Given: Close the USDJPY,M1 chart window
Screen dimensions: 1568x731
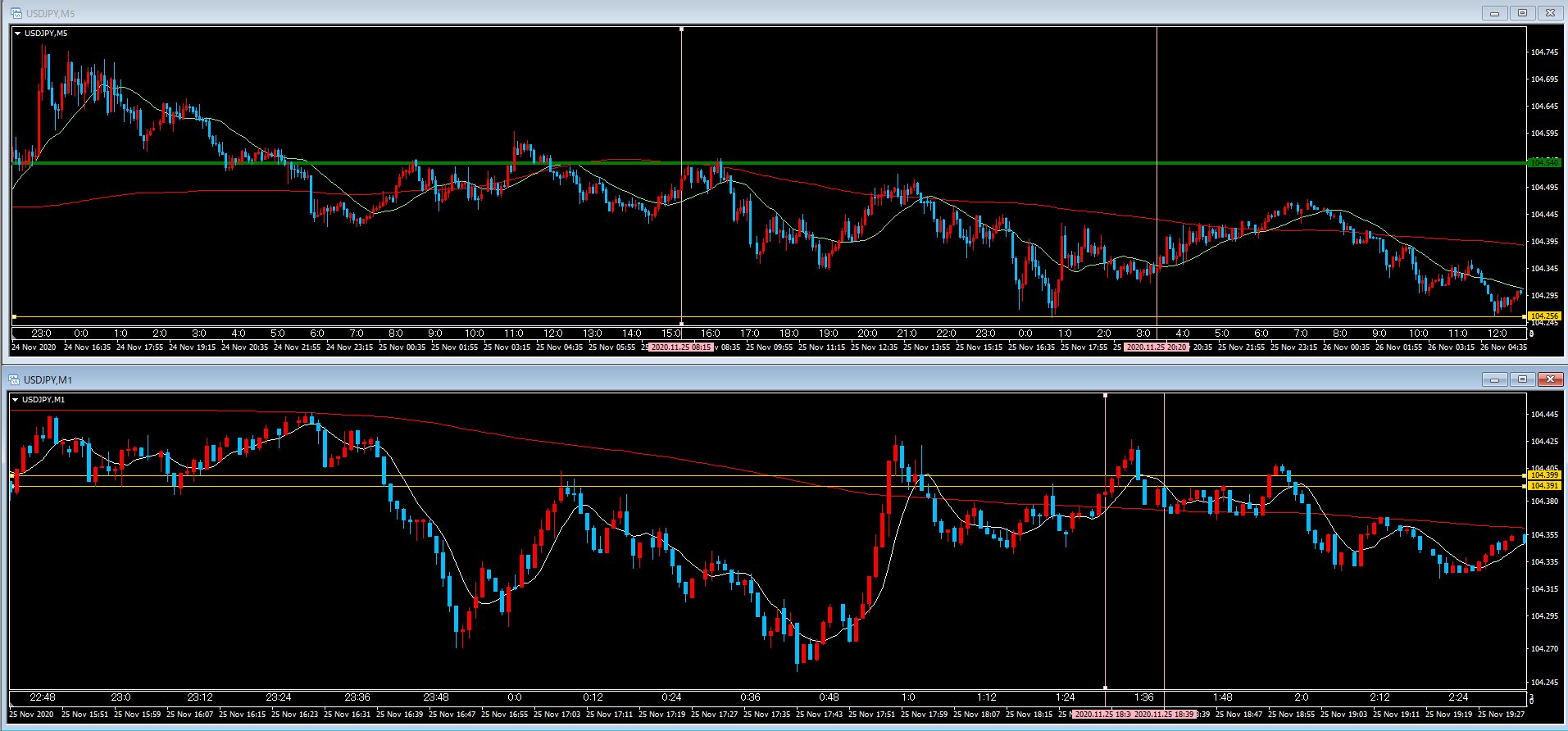Looking at the screenshot, I should point(1550,379).
